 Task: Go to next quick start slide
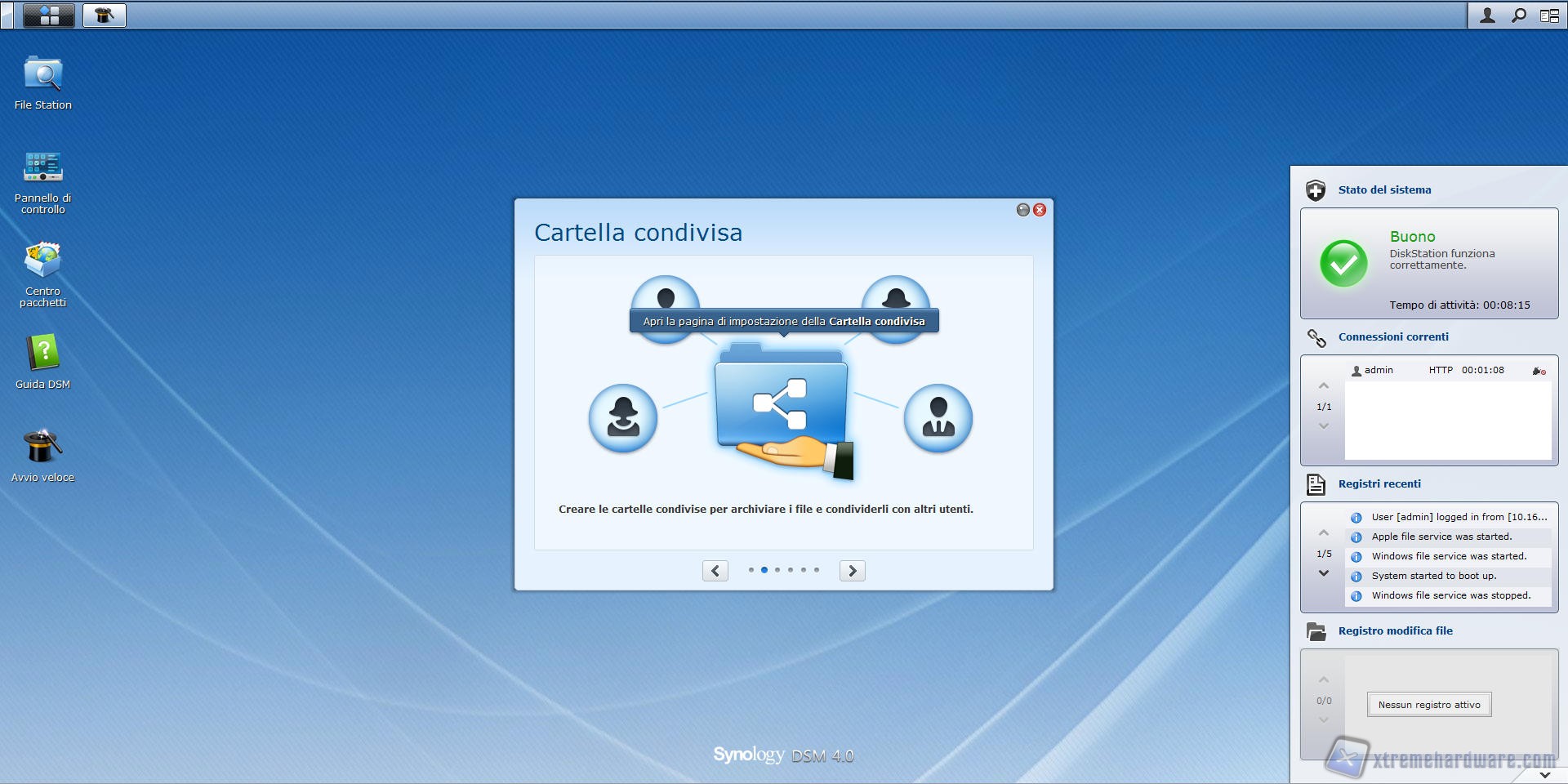852,571
